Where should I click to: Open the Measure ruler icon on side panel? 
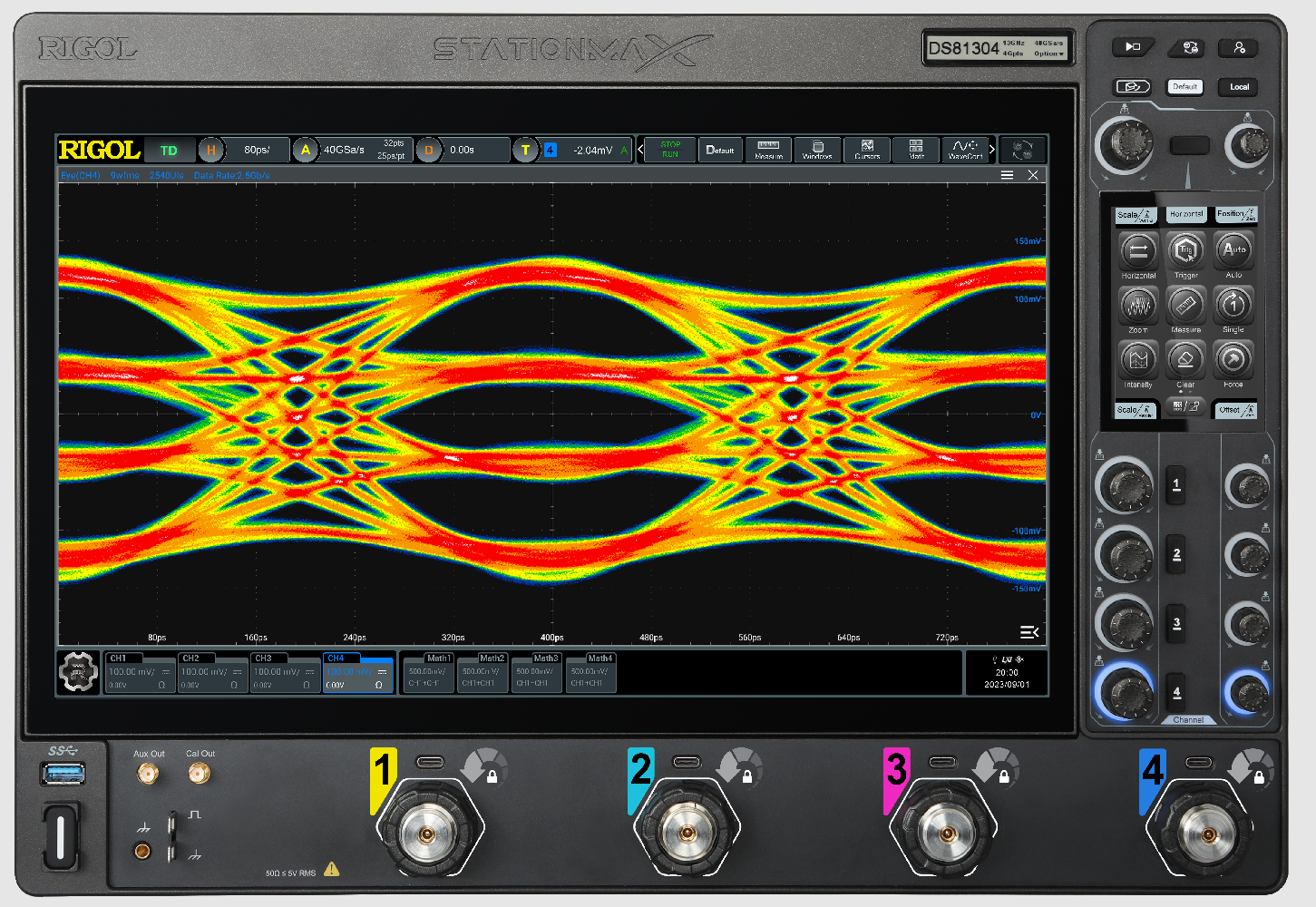click(x=1185, y=306)
